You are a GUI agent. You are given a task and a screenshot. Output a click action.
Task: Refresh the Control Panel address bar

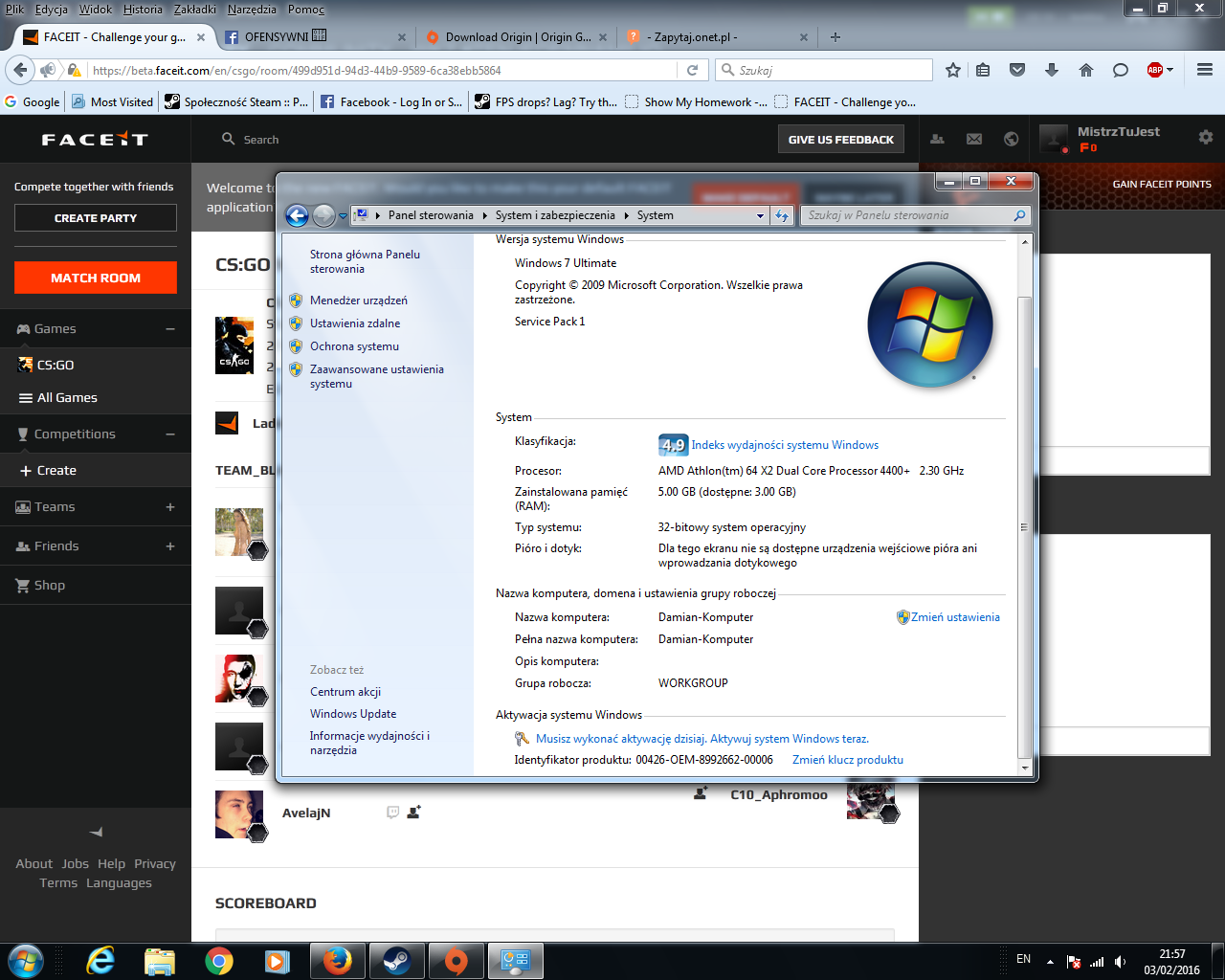click(x=782, y=215)
